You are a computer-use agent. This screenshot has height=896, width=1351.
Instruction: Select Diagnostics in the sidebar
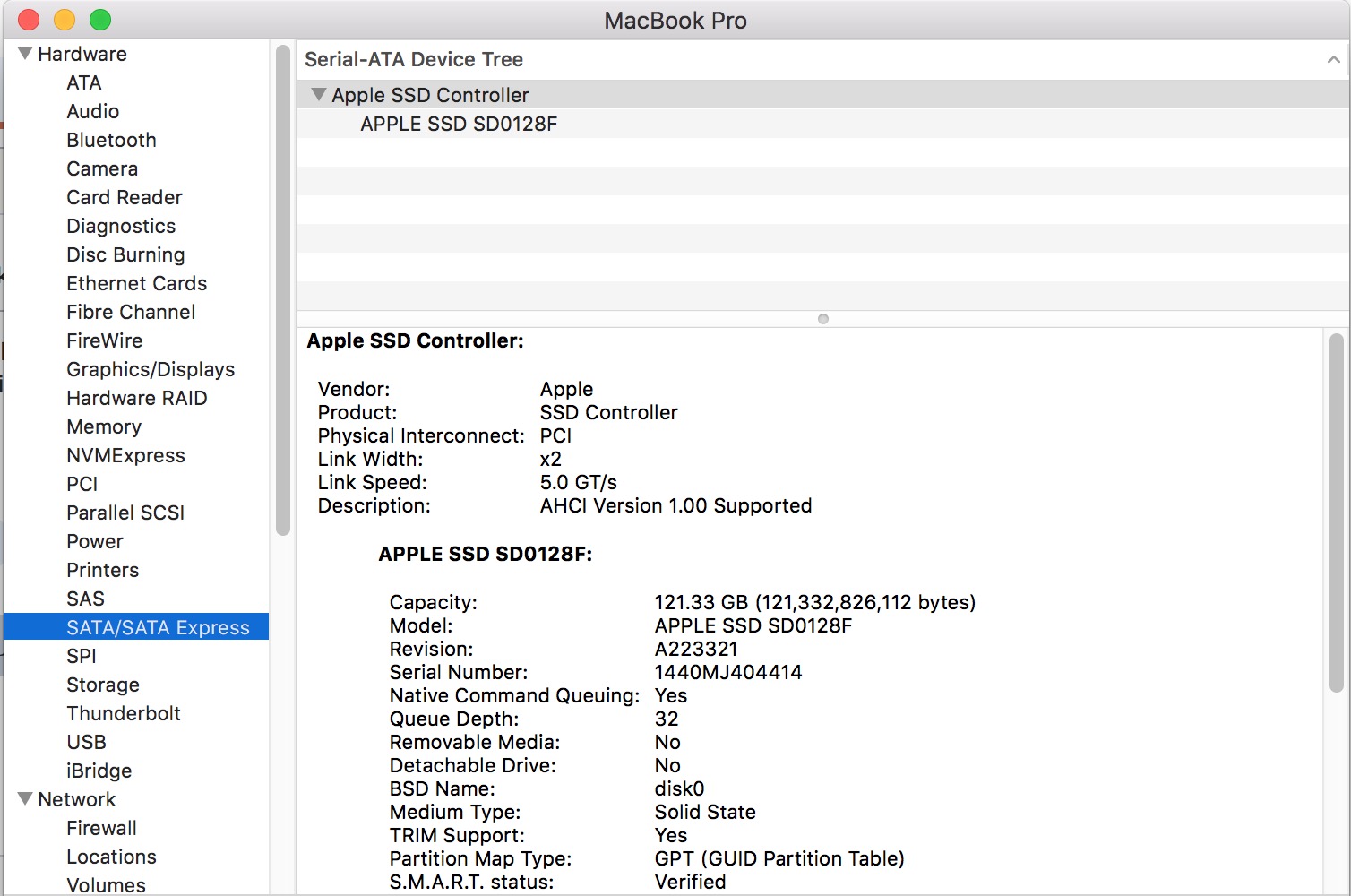coord(121,226)
